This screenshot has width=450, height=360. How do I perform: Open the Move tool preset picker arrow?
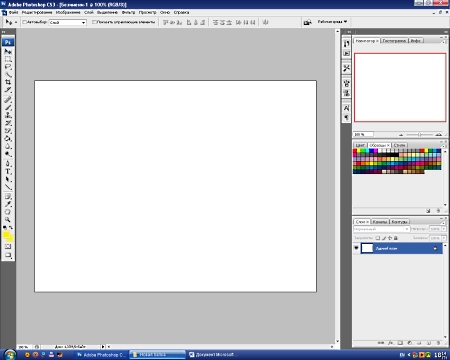(16, 22)
